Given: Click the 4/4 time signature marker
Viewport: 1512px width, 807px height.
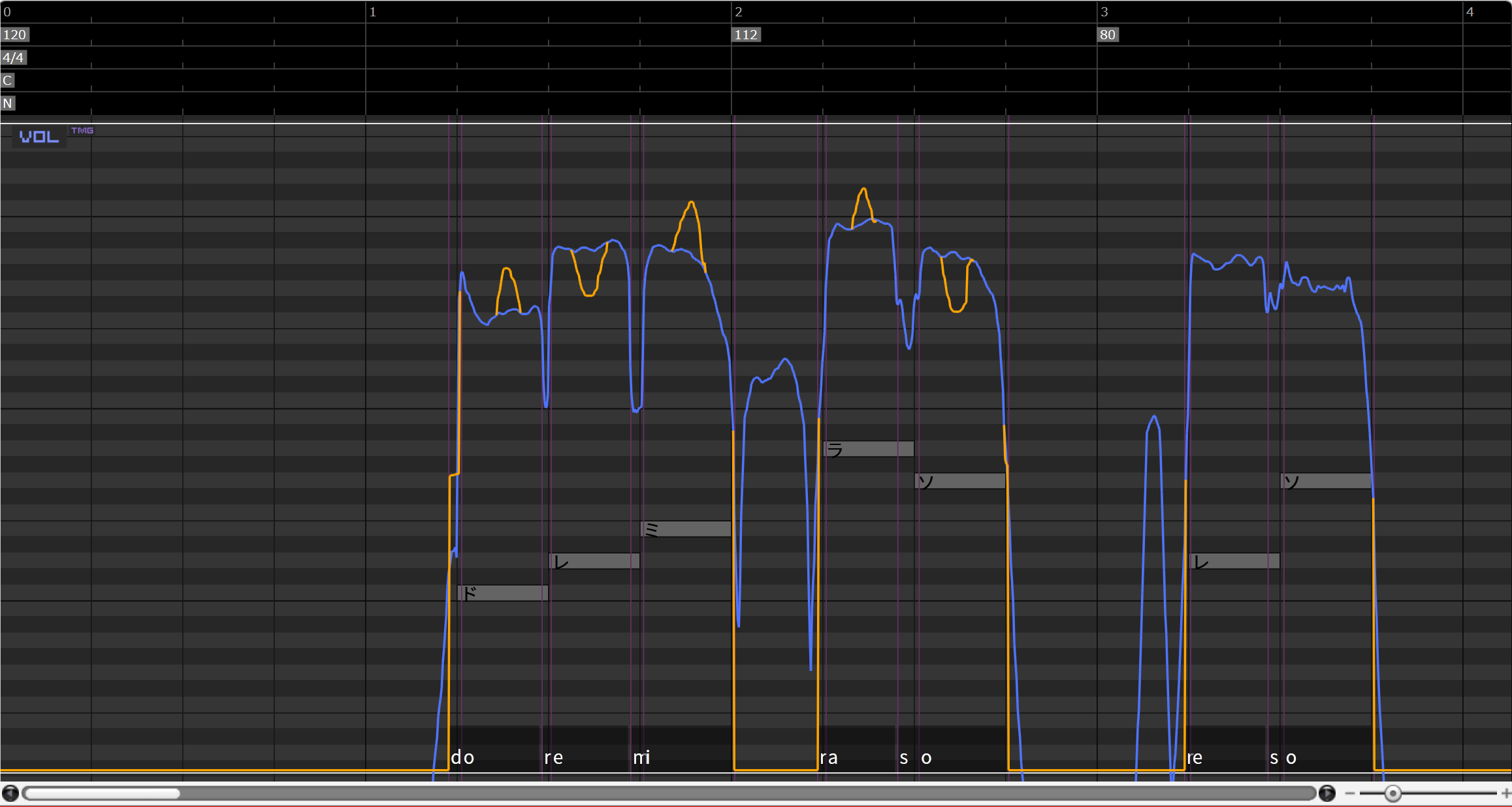Looking at the screenshot, I should tap(13, 58).
